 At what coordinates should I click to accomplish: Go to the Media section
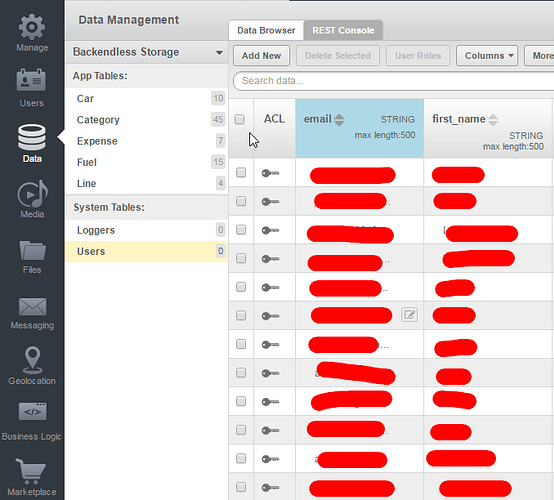(x=32, y=199)
